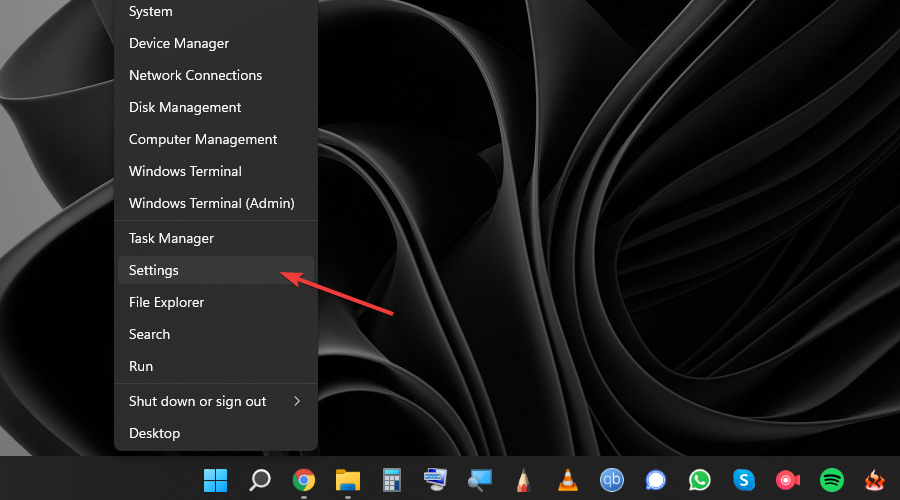Launch Skype from the taskbar
Viewport: 900px width, 500px height.
(x=743, y=480)
